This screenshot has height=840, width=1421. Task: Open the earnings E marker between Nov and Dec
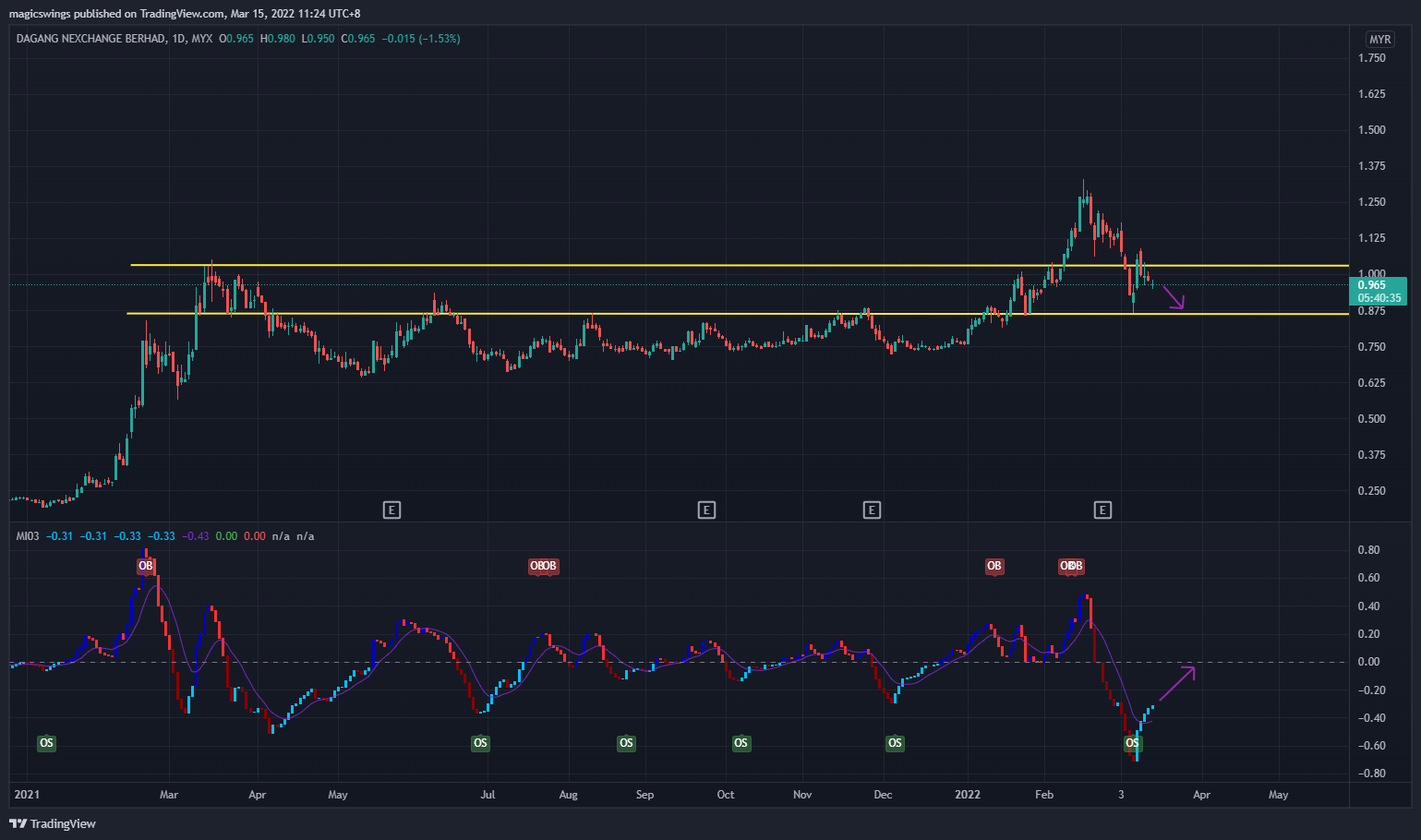(x=872, y=510)
